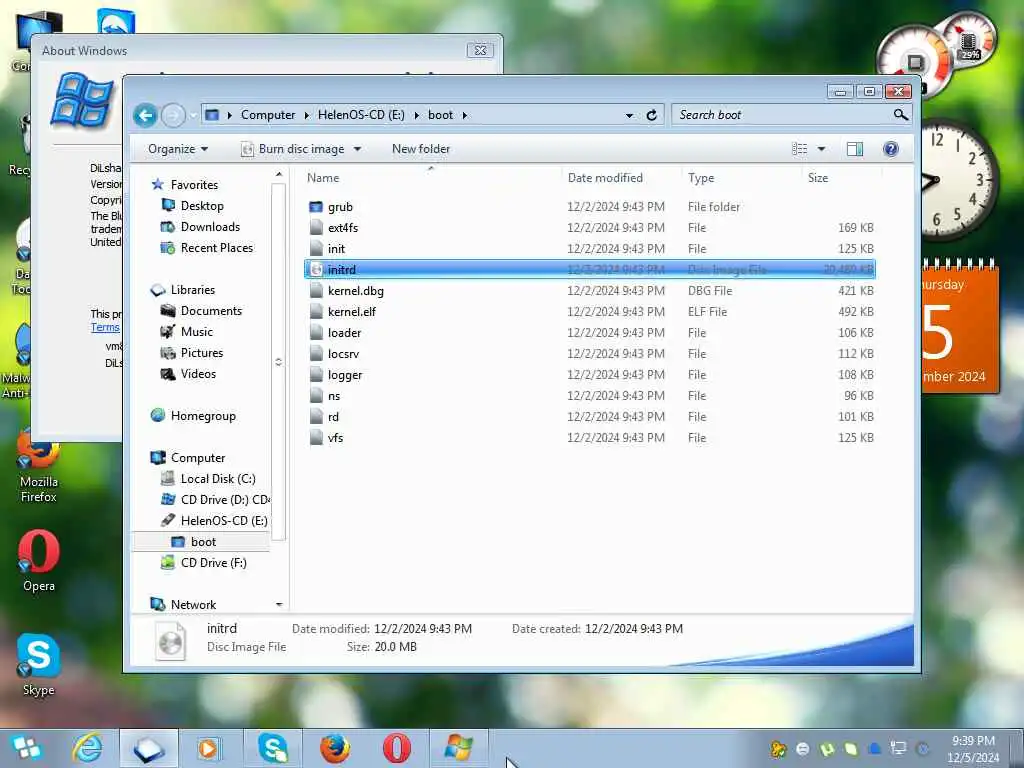Open Firefox from the taskbar

click(x=334, y=748)
